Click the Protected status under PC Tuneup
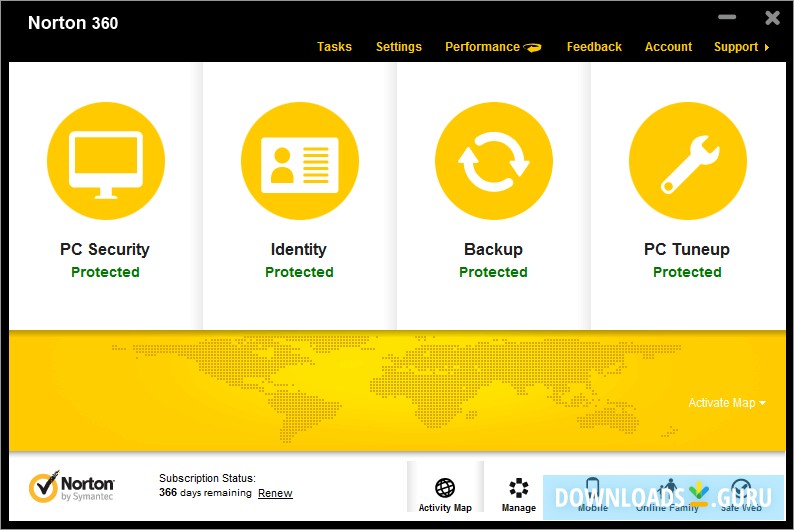 click(x=687, y=272)
